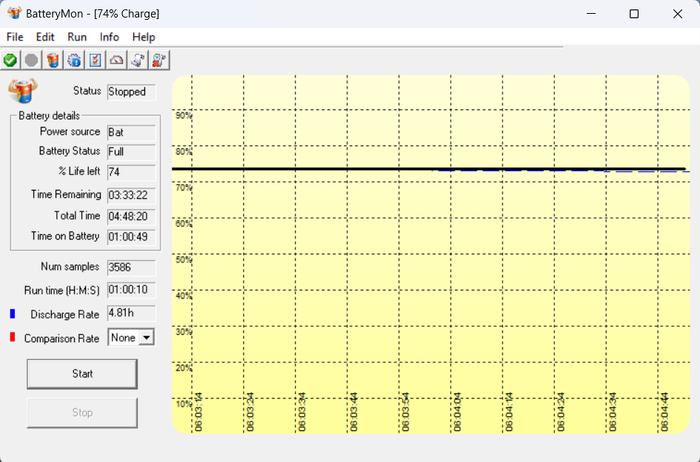Click the checklist toolbar icon
700x462 pixels.
(x=96, y=60)
